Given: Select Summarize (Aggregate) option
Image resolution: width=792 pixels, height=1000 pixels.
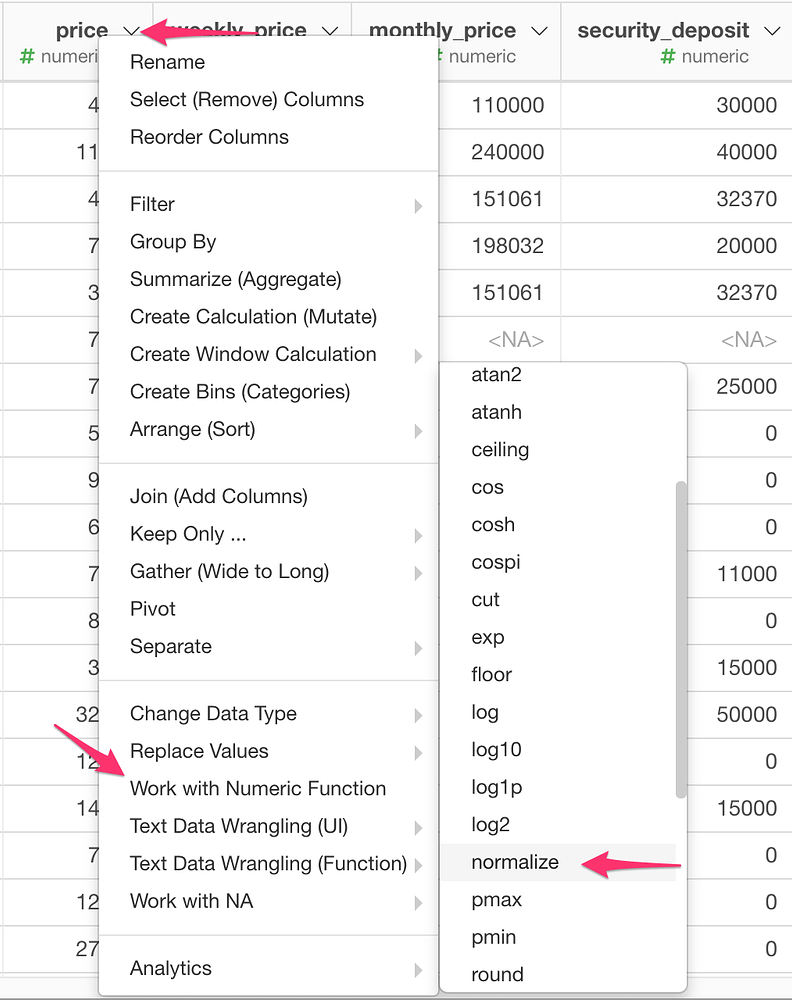Looking at the screenshot, I should tap(239, 279).
